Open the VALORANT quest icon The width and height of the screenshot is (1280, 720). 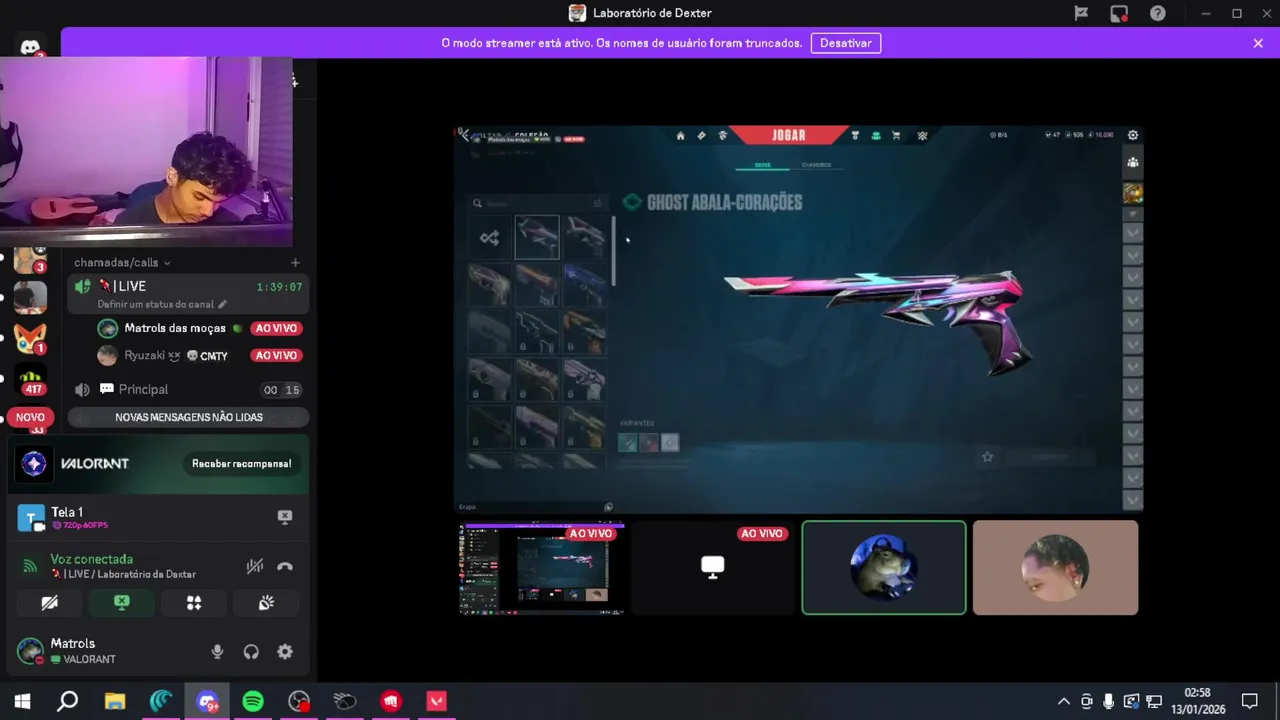pos(34,463)
